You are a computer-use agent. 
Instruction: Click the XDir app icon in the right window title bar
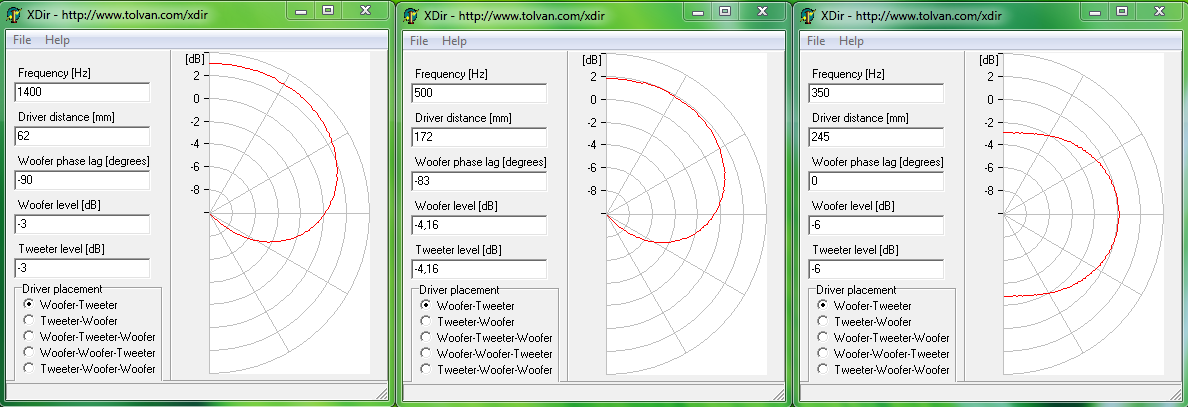tap(808, 16)
